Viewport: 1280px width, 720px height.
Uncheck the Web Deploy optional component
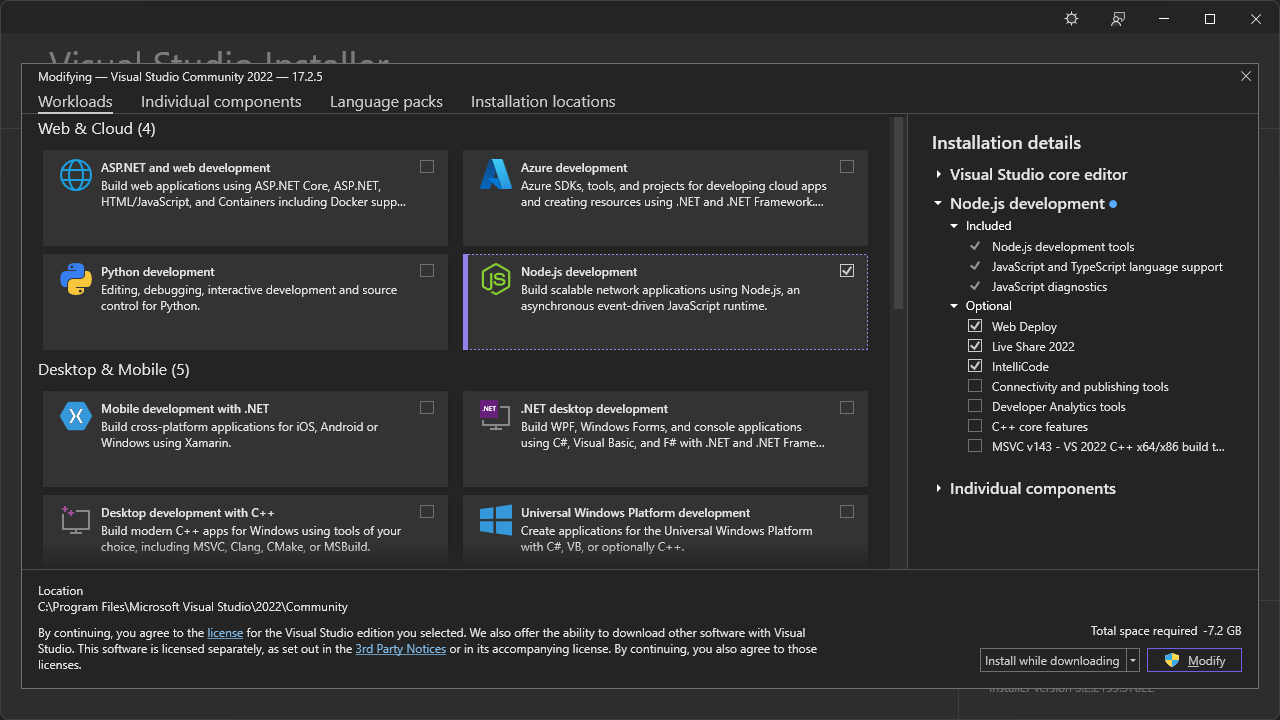coord(975,326)
